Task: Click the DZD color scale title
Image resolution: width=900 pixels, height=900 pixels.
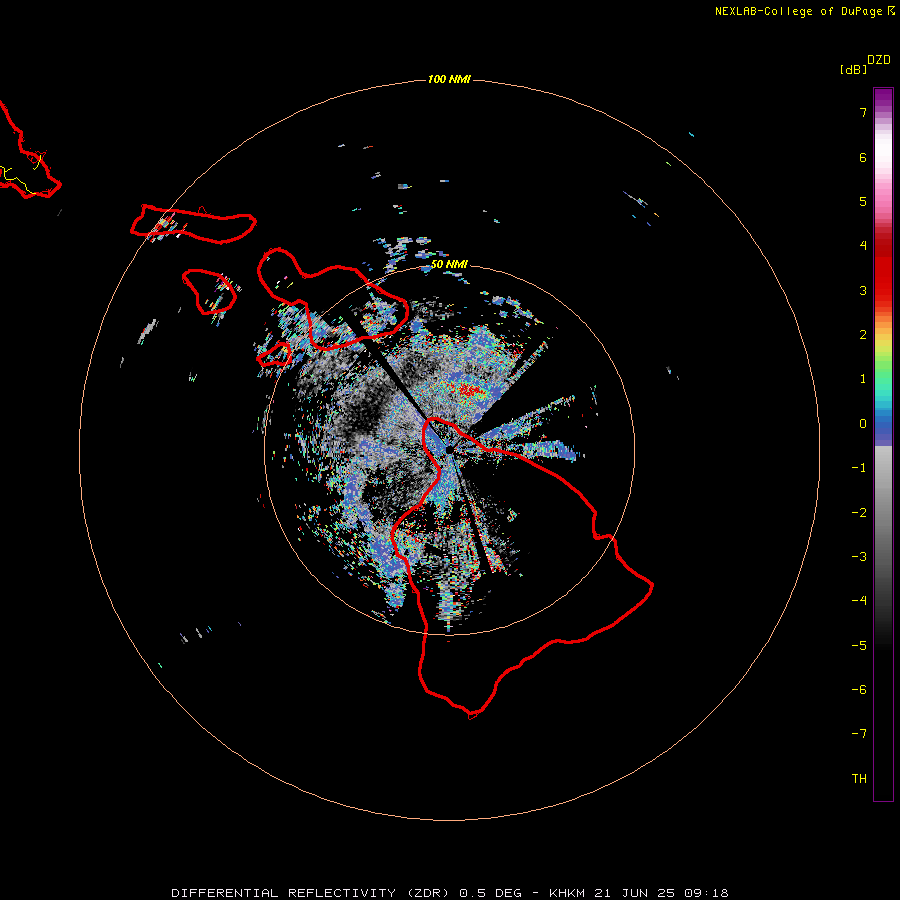Action: (x=879, y=60)
